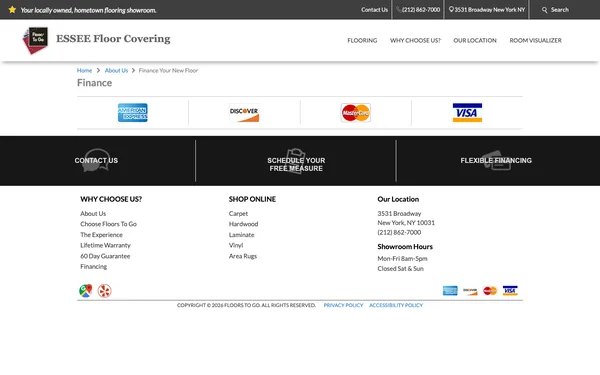This screenshot has height=375, width=600.
Task: Click the search magnifier icon
Action: coord(545,10)
